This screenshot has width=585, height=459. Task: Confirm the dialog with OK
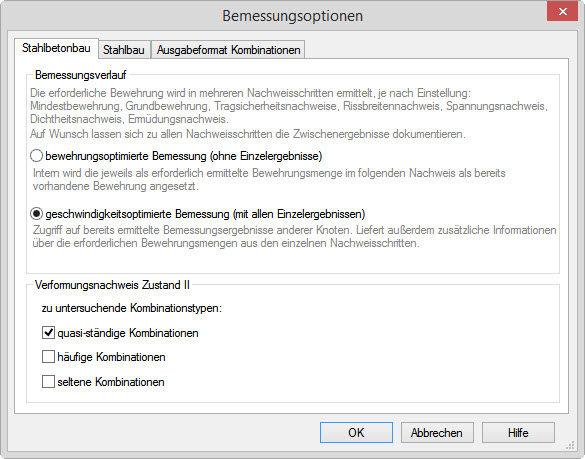pyautogui.click(x=356, y=433)
